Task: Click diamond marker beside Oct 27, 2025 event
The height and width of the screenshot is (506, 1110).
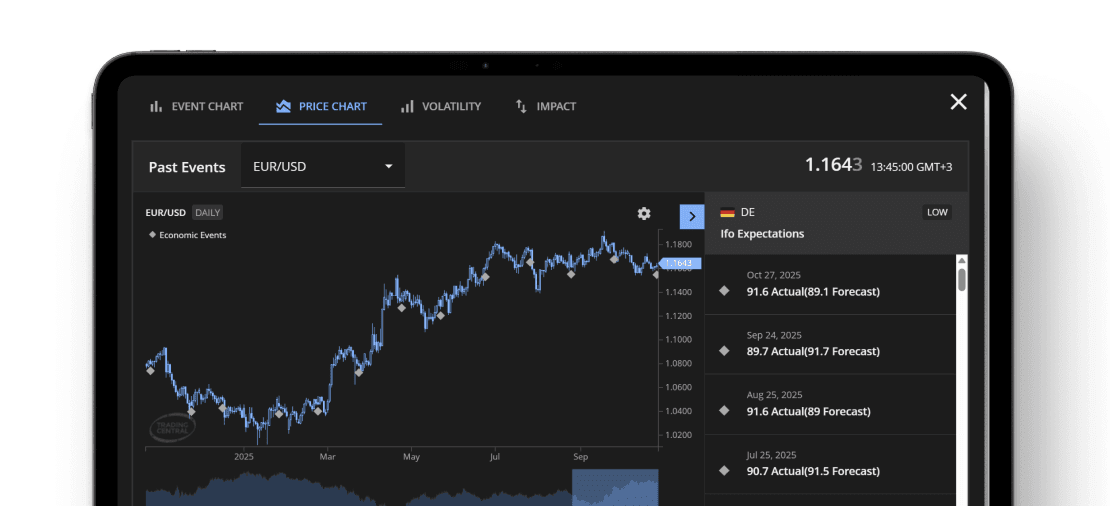Action: [725, 291]
